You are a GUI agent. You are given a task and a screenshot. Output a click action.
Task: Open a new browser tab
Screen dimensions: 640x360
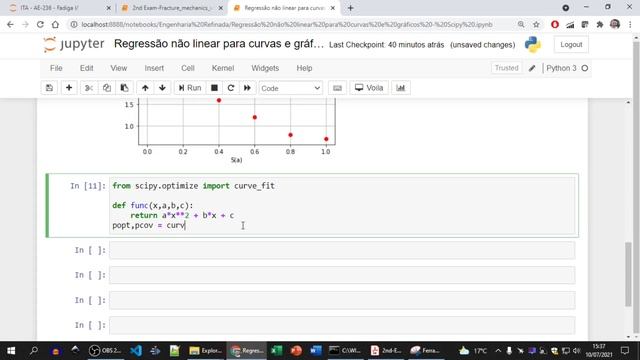tap(351, 8)
